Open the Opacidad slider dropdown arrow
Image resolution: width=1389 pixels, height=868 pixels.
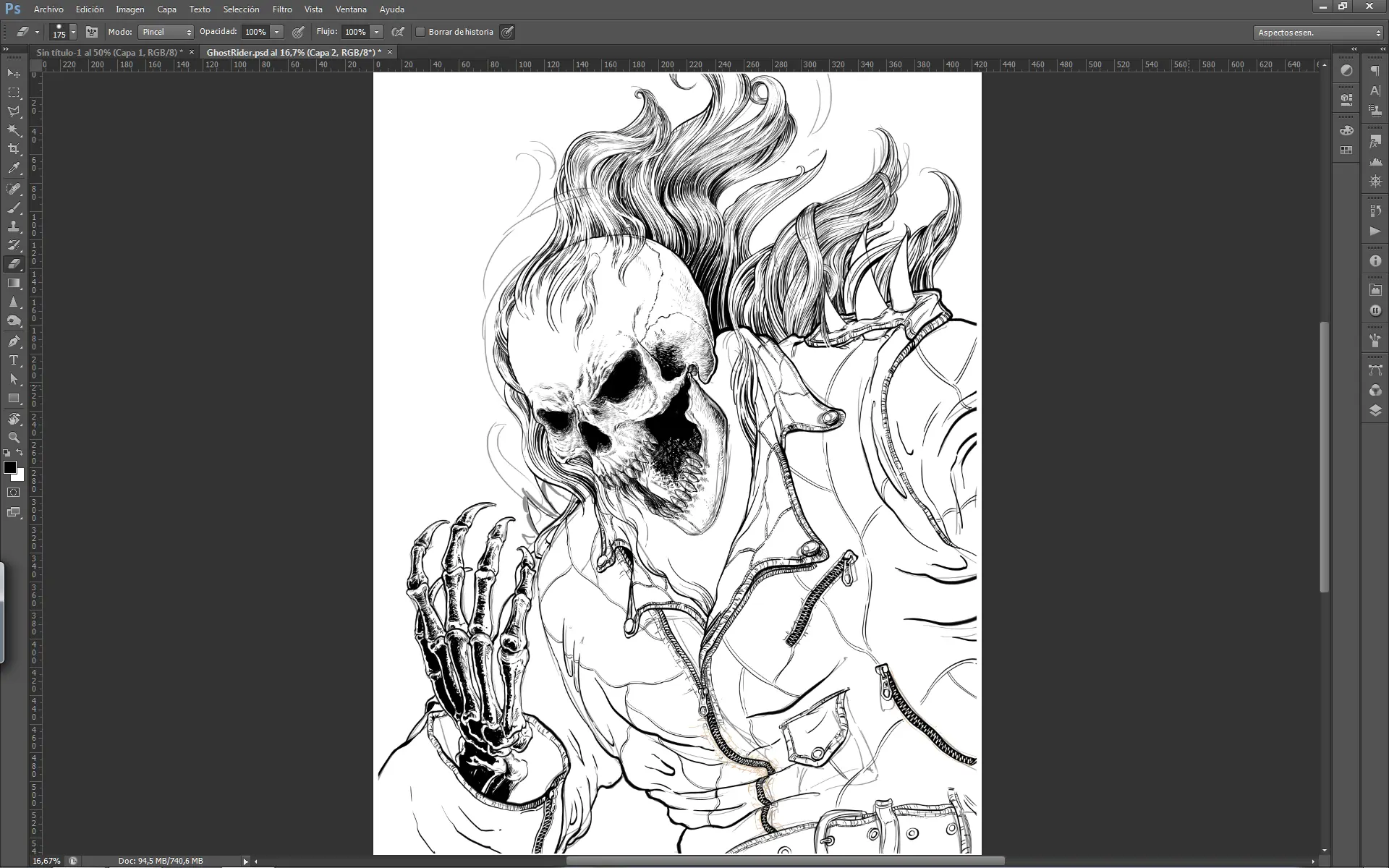tap(276, 32)
